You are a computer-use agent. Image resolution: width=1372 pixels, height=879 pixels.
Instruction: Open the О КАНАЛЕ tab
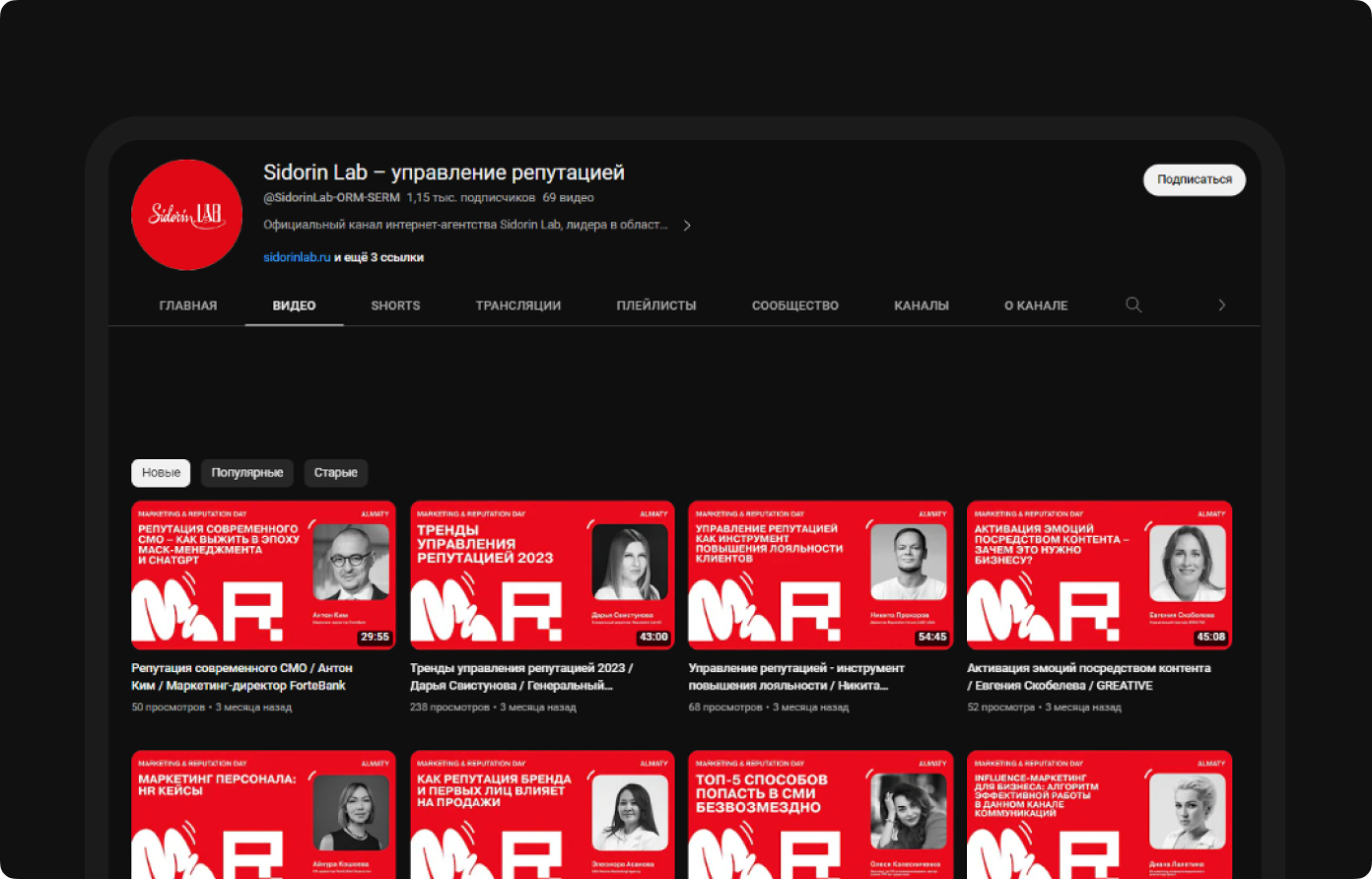pos(1036,305)
